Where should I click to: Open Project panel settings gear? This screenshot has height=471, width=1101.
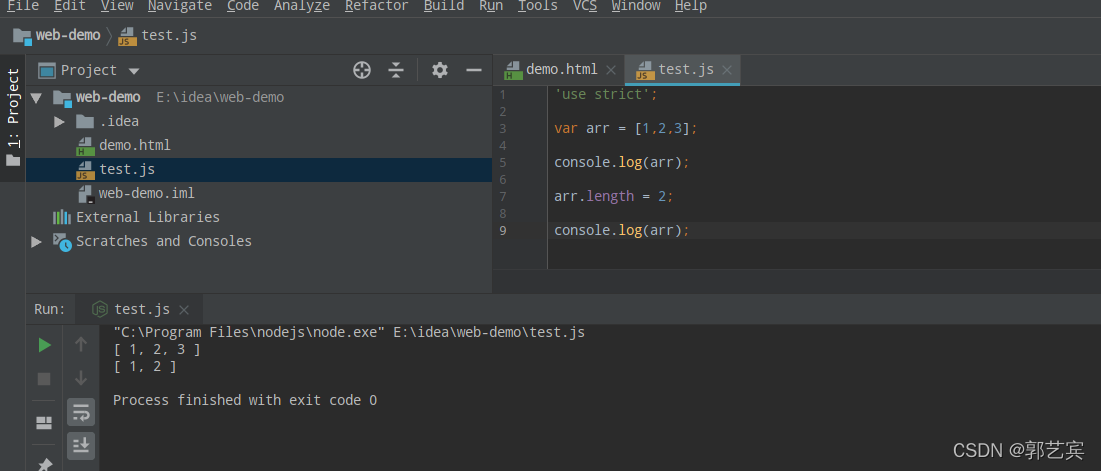pyautogui.click(x=440, y=70)
